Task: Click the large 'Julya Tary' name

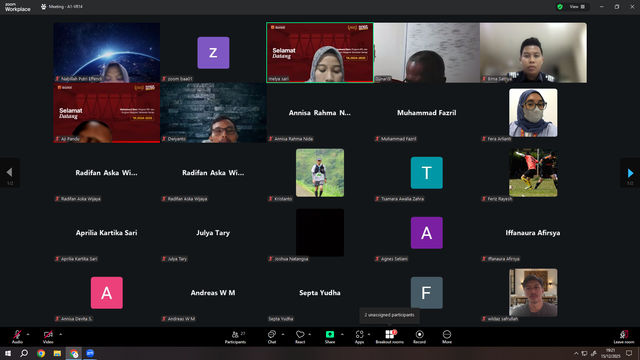Action: coord(213,233)
